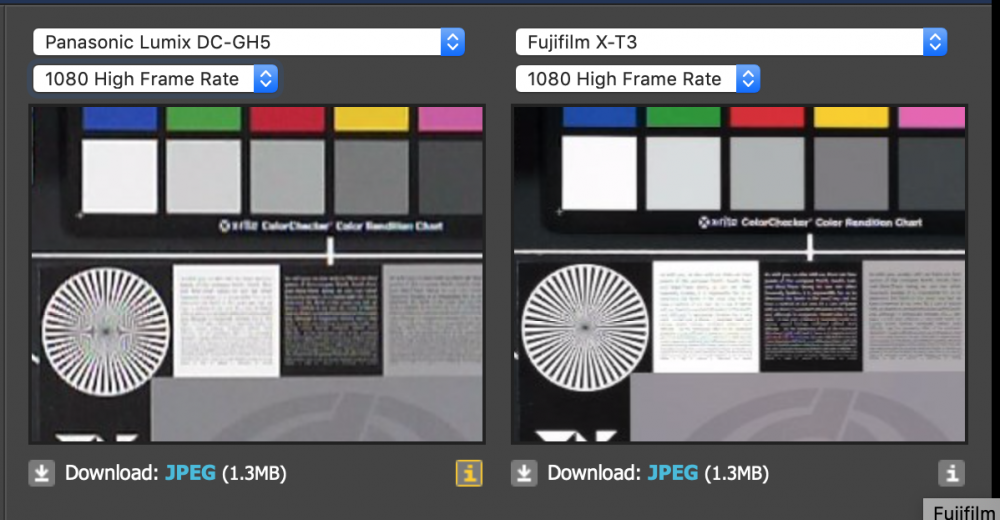Click the brightest white patch in Fujifilm image

(599, 172)
